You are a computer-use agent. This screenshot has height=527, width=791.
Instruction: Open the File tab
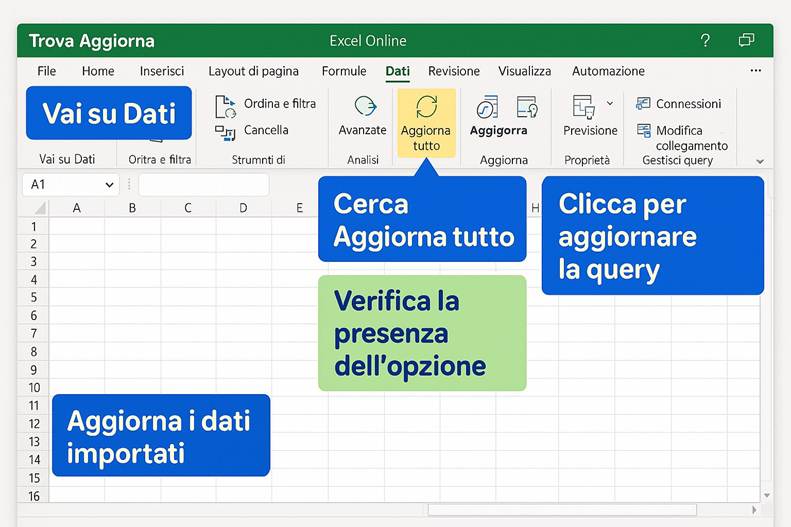[46, 71]
